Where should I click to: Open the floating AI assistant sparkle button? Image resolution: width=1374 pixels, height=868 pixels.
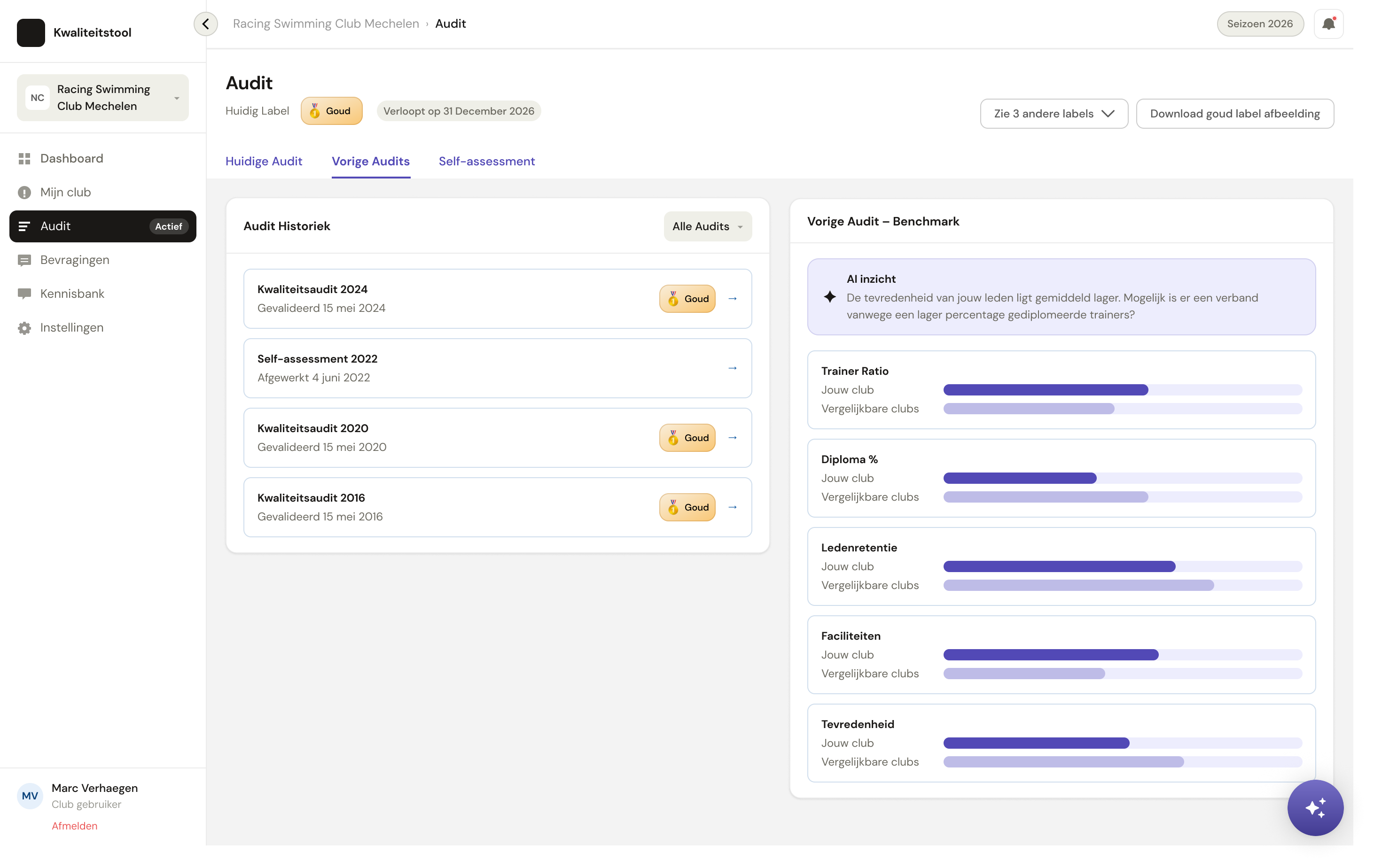pos(1315,807)
